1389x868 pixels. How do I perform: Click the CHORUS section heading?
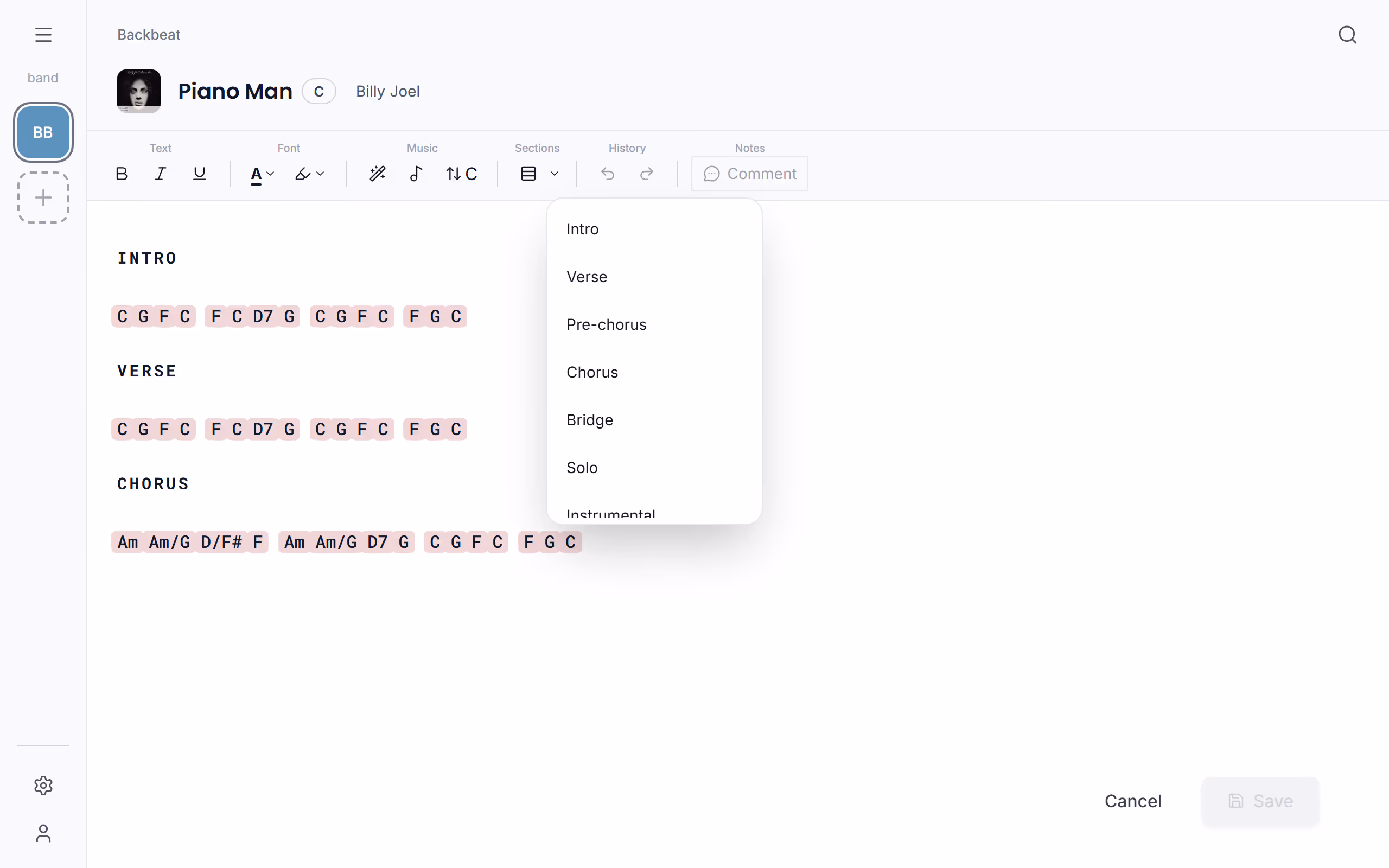tap(153, 484)
